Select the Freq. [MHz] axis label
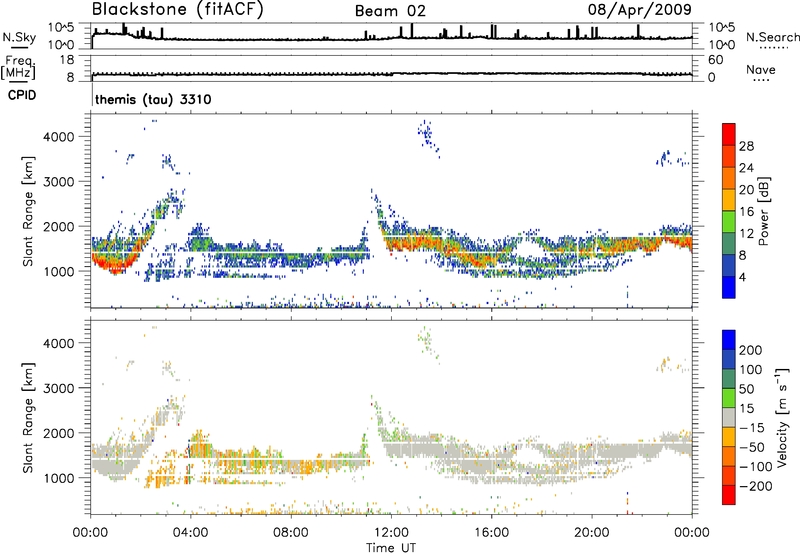The height and width of the screenshot is (554, 800). (x=19, y=68)
